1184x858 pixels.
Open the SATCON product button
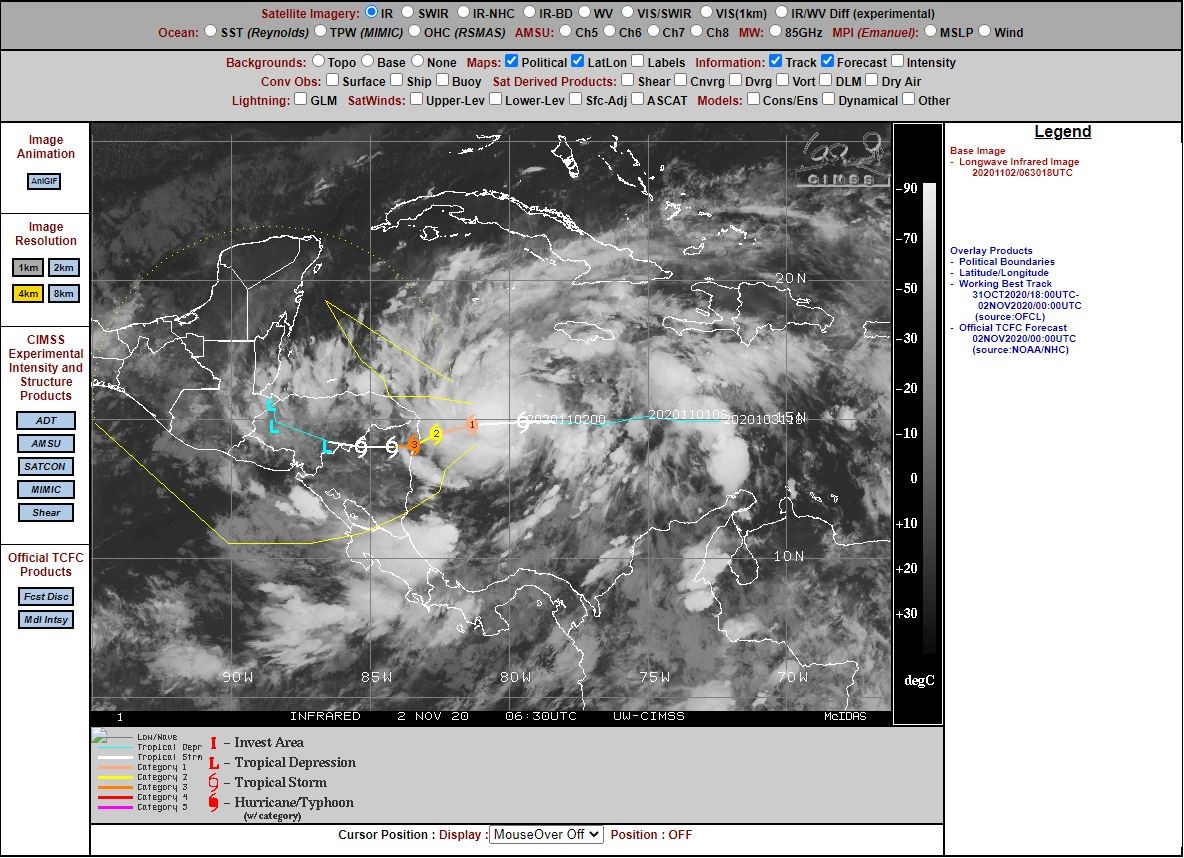pyautogui.click(x=45, y=467)
